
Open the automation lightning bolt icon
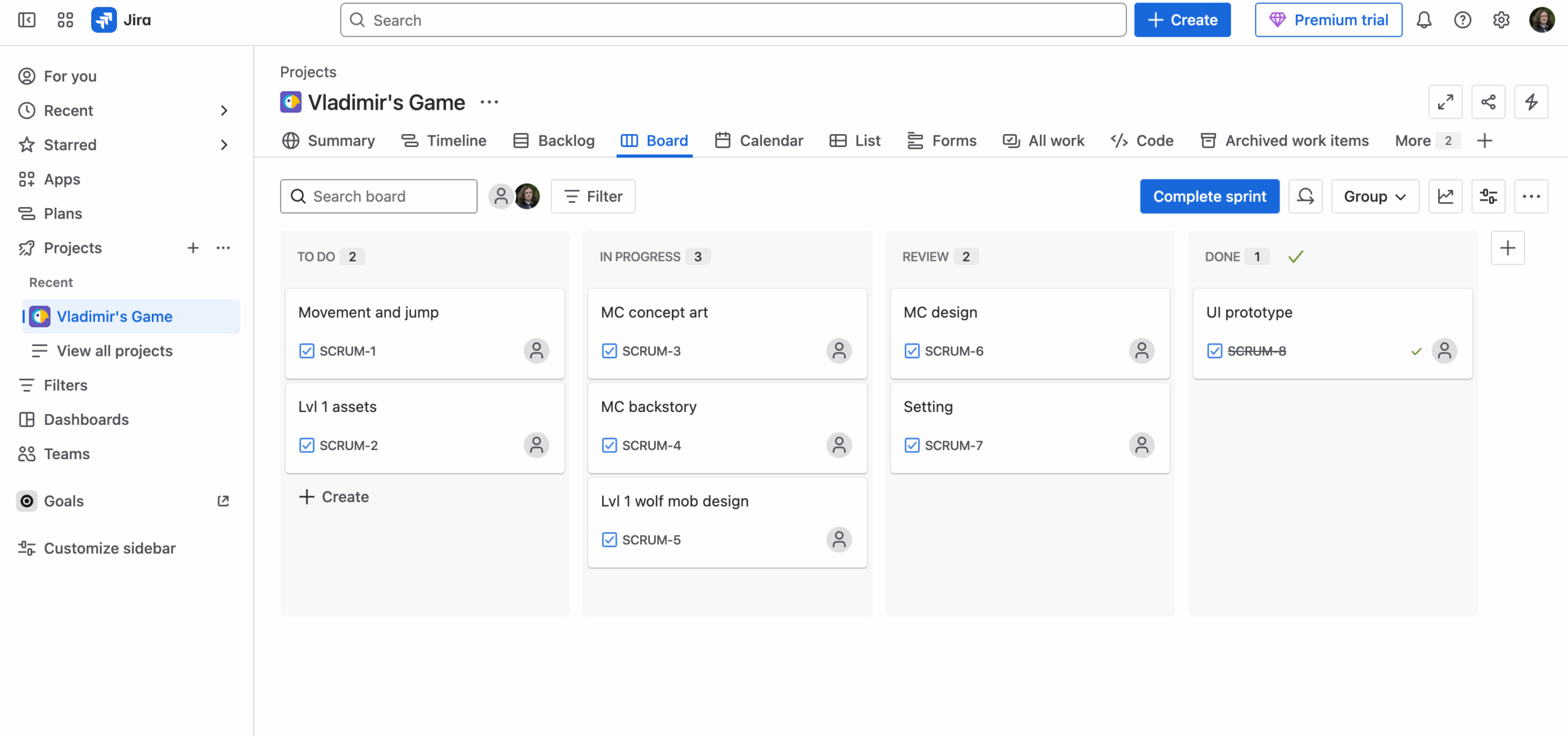(1531, 102)
